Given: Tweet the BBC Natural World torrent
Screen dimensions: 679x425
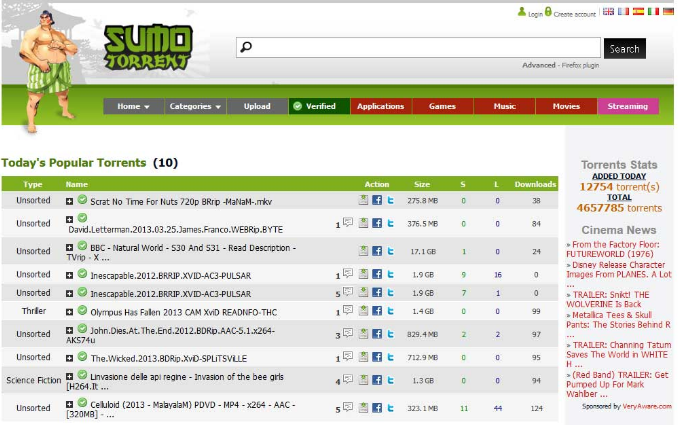Looking at the screenshot, I should tap(390, 251).
